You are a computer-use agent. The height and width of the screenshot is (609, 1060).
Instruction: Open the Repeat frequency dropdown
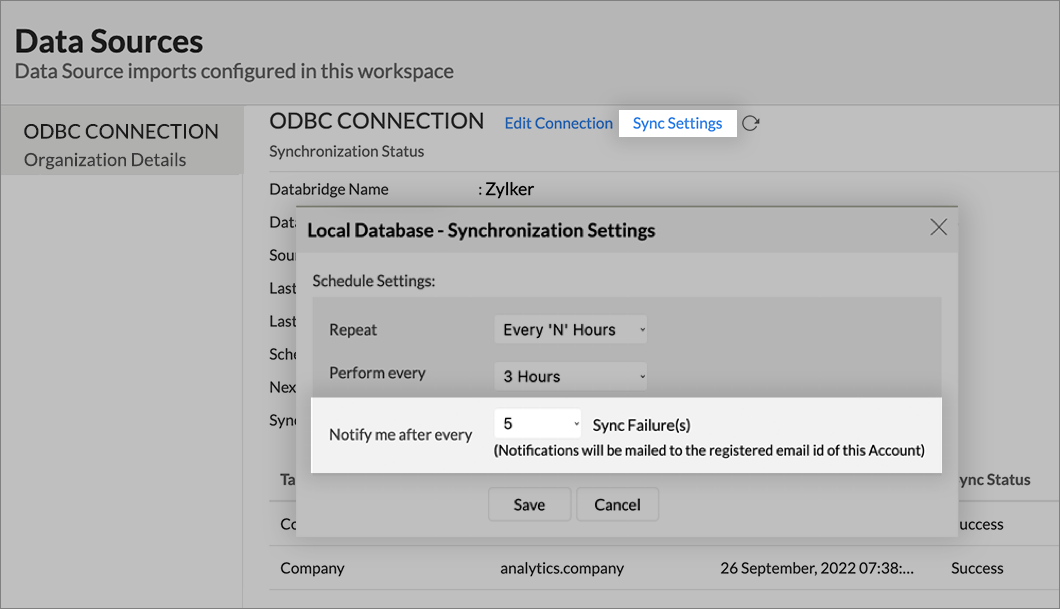(x=570, y=329)
